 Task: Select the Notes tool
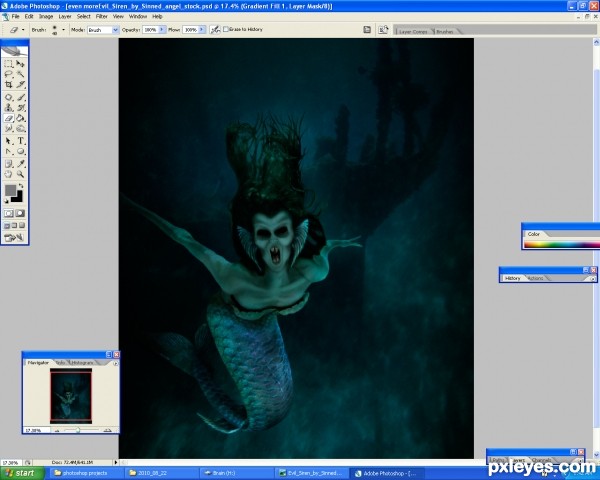8,164
